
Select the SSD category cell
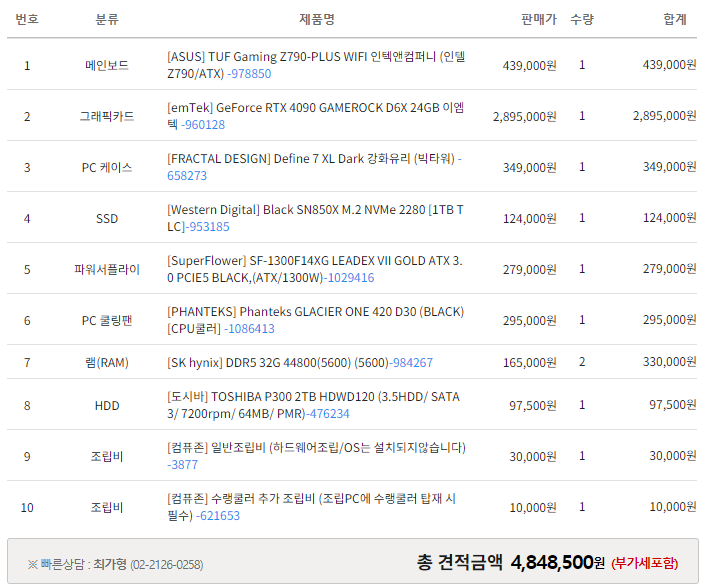(x=107, y=218)
